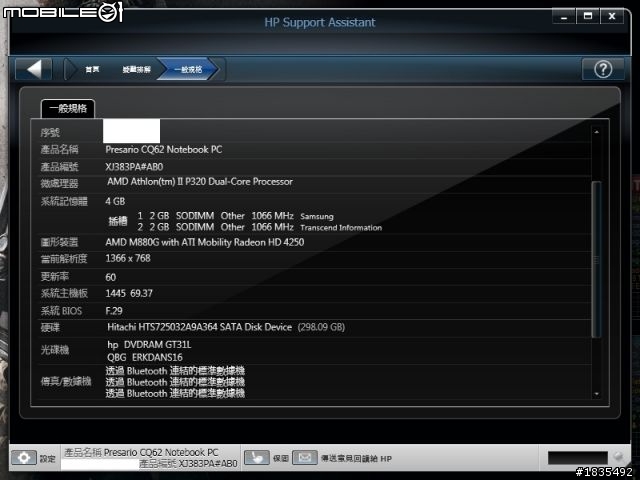Click motherboard value 1445 69.37
This screenshot has height=480, width=640.
click(129, 293)
